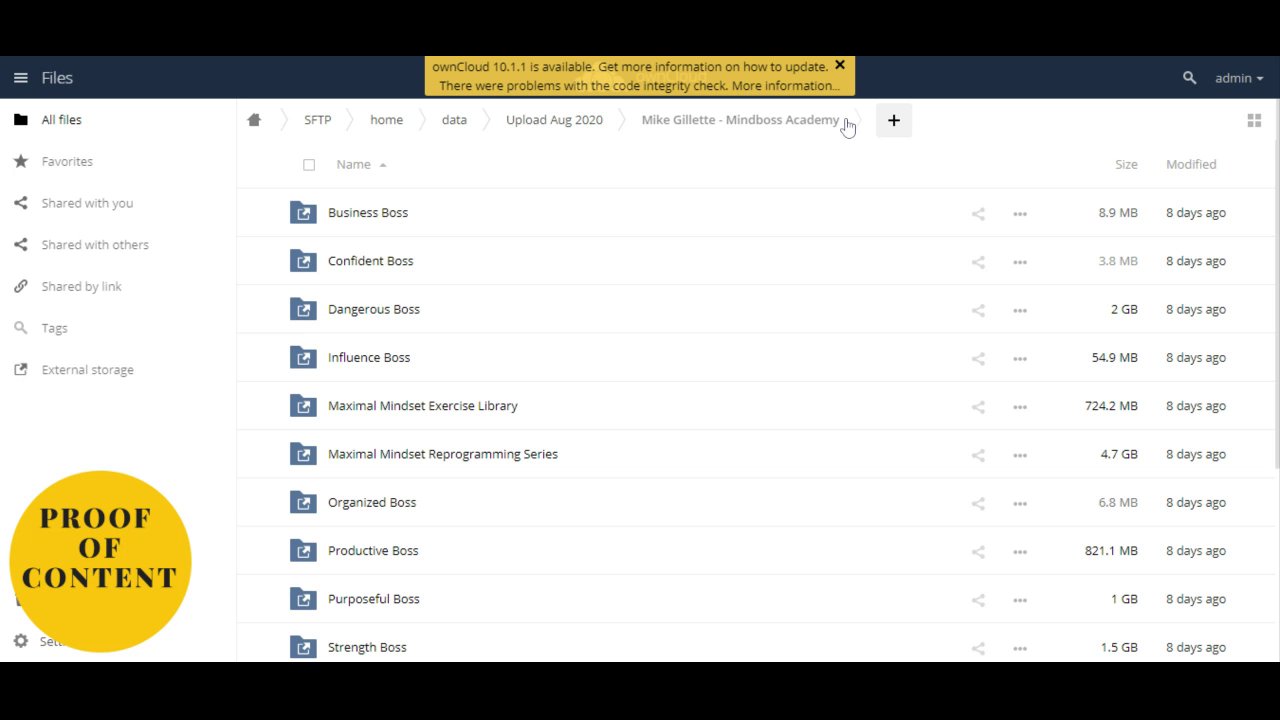Share the Dangerous Boss folder

pyautogui.click(x=978, y=310)
